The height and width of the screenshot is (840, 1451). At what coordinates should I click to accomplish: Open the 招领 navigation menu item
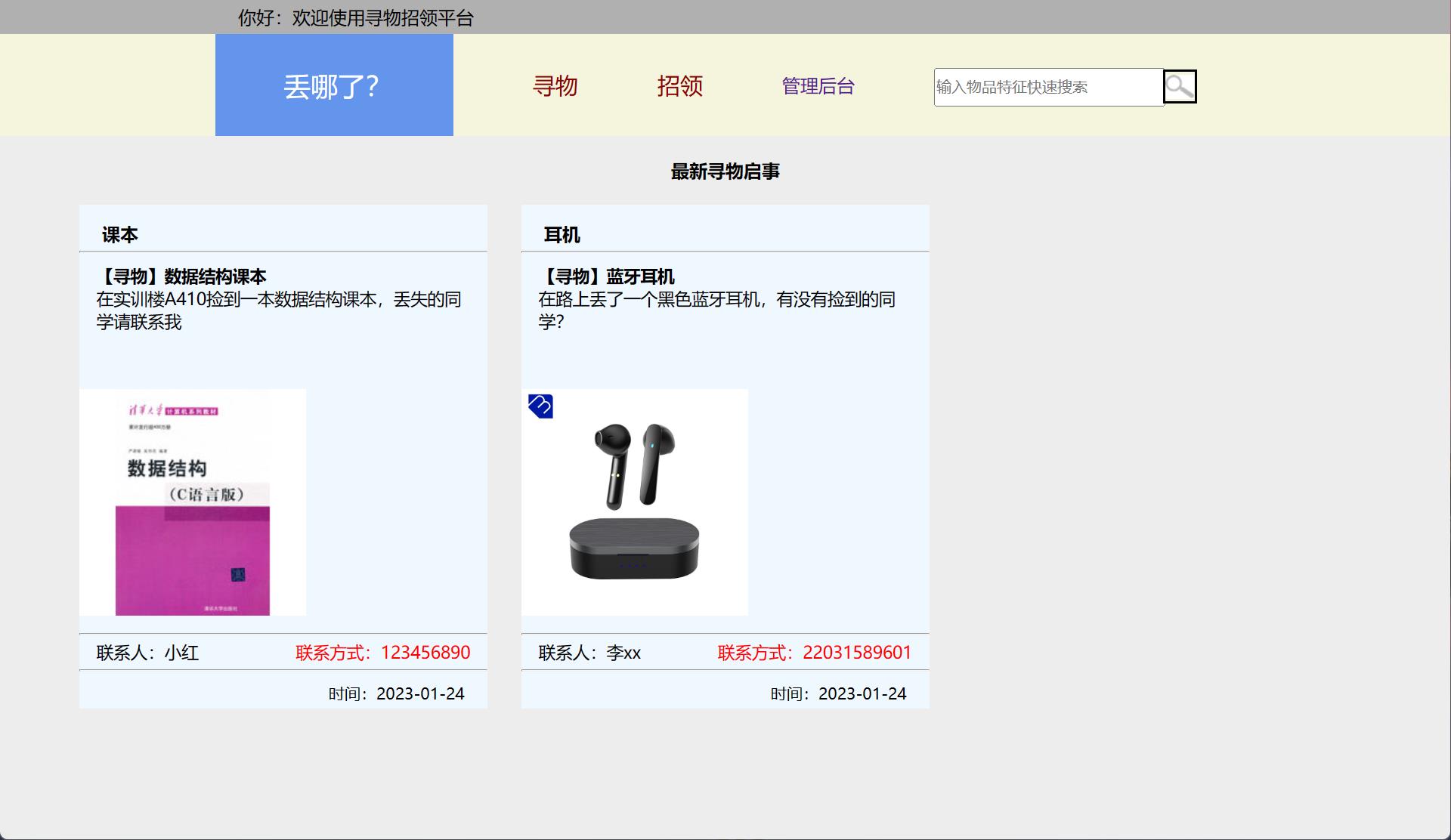tap(679, 86)
